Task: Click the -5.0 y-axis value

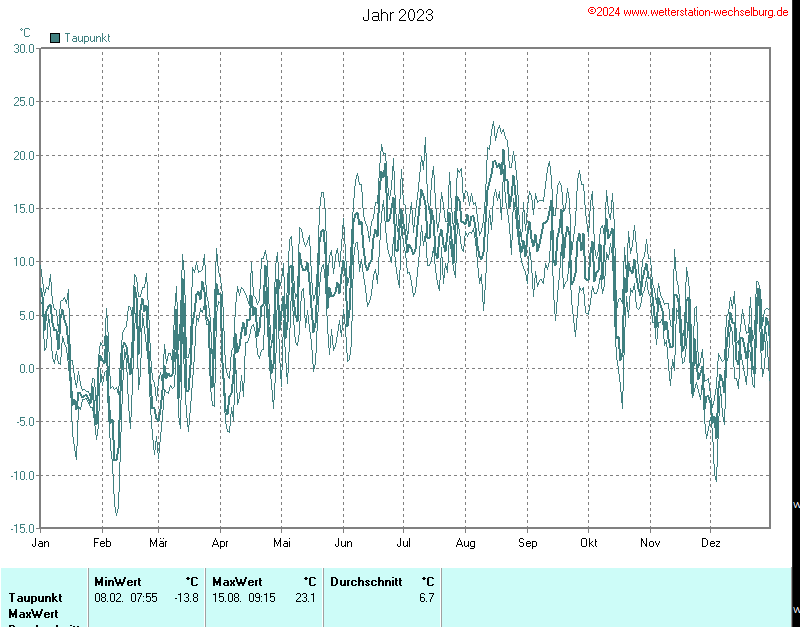Action: [25, 422]
